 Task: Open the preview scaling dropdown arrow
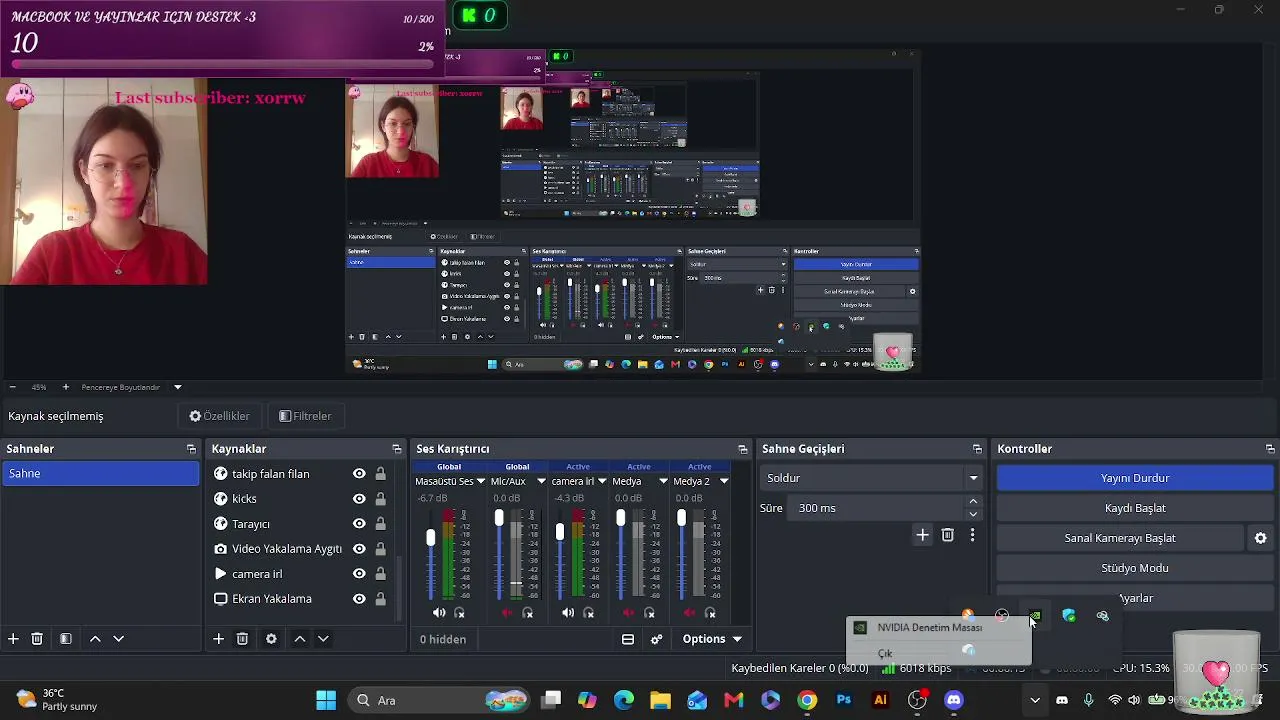(x=178, y=387)
